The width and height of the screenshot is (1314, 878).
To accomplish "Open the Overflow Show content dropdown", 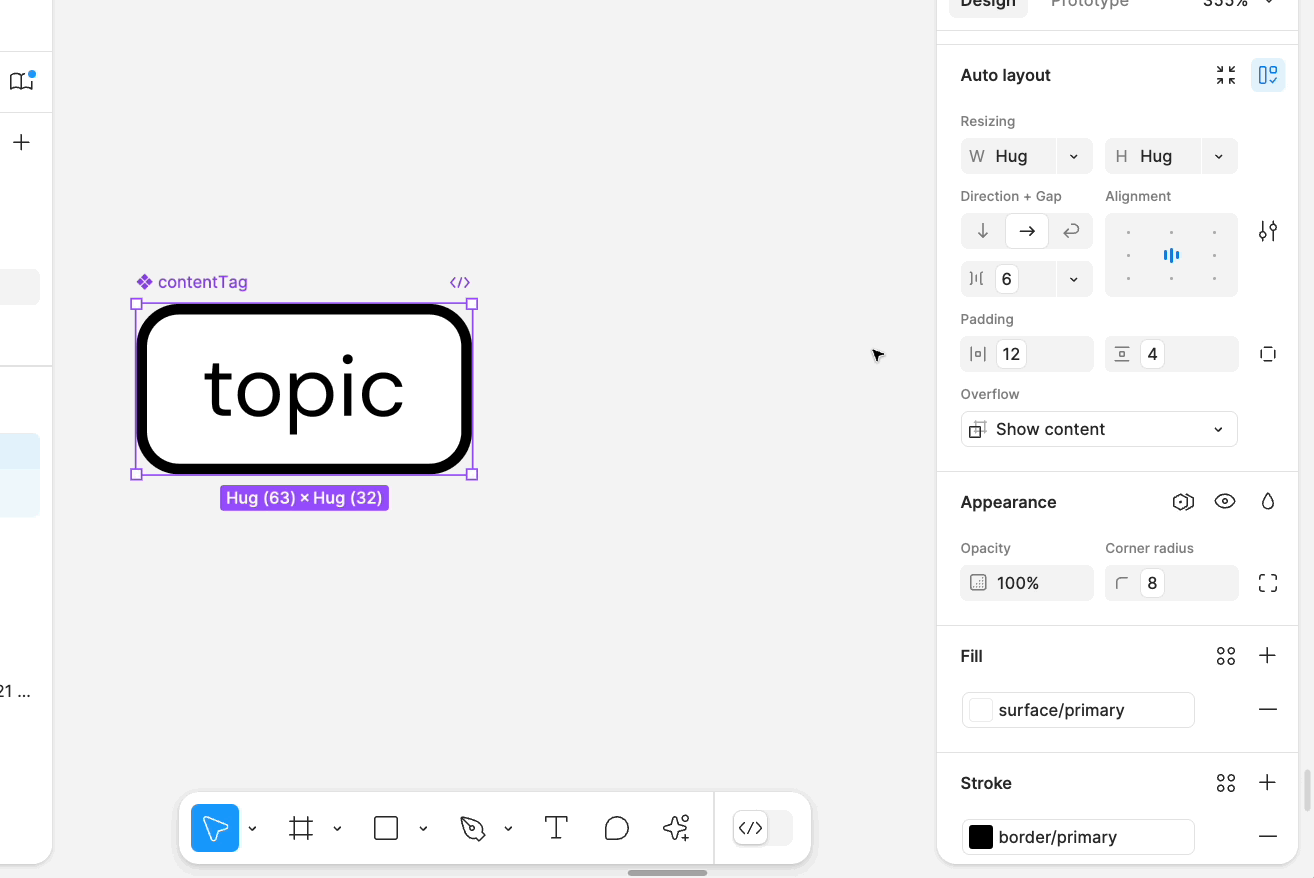I will click(1099, 429).
